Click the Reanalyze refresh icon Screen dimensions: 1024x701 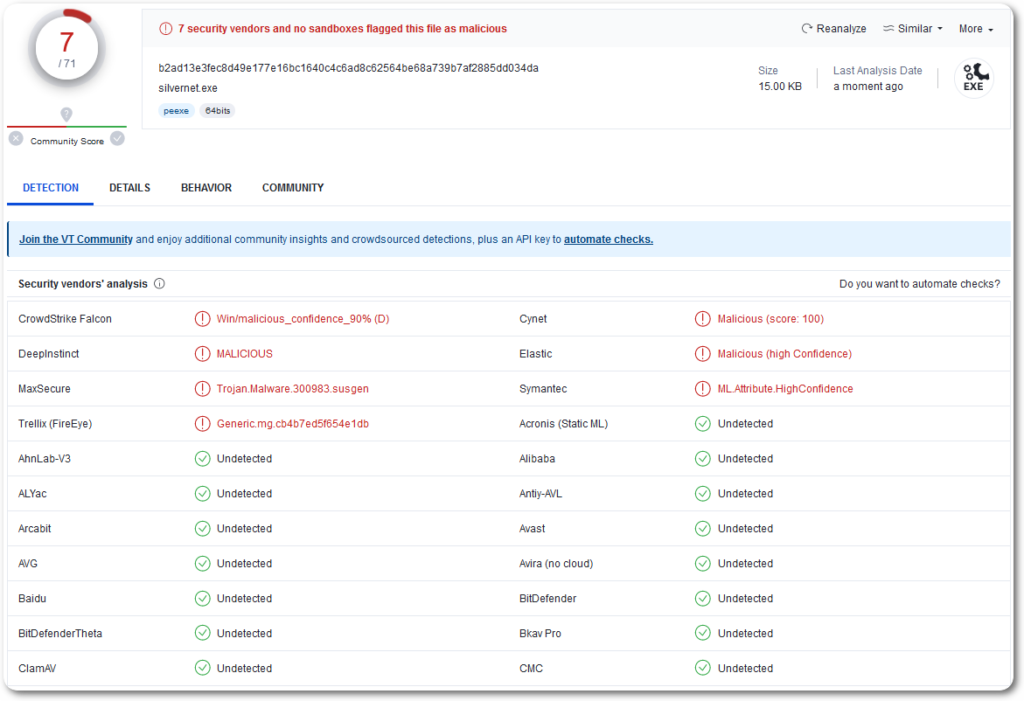(807, 29)
